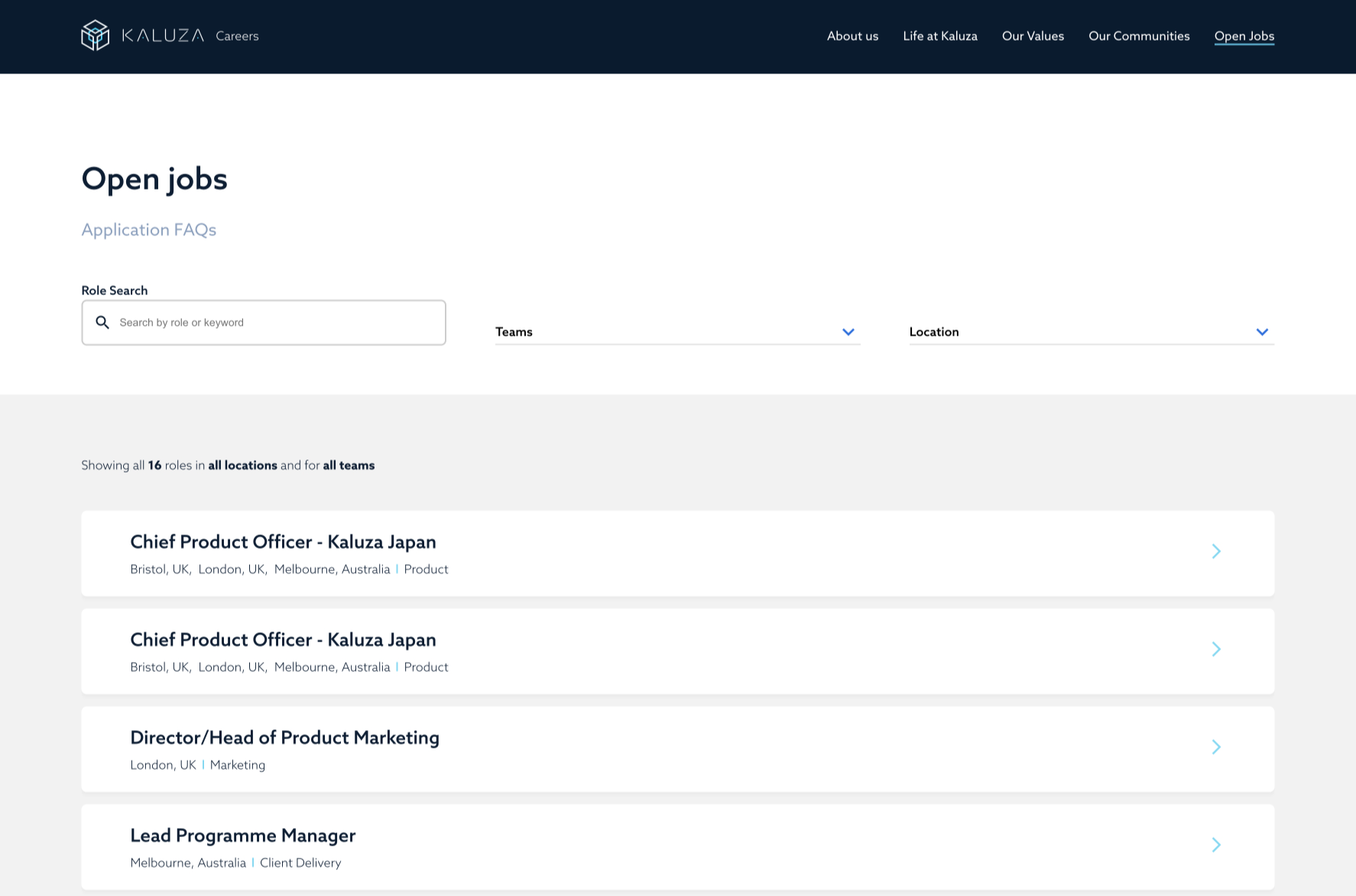Click 'Marketing' team label
This screenshot has height=896, width=1356.
click(x=238, y=765)
